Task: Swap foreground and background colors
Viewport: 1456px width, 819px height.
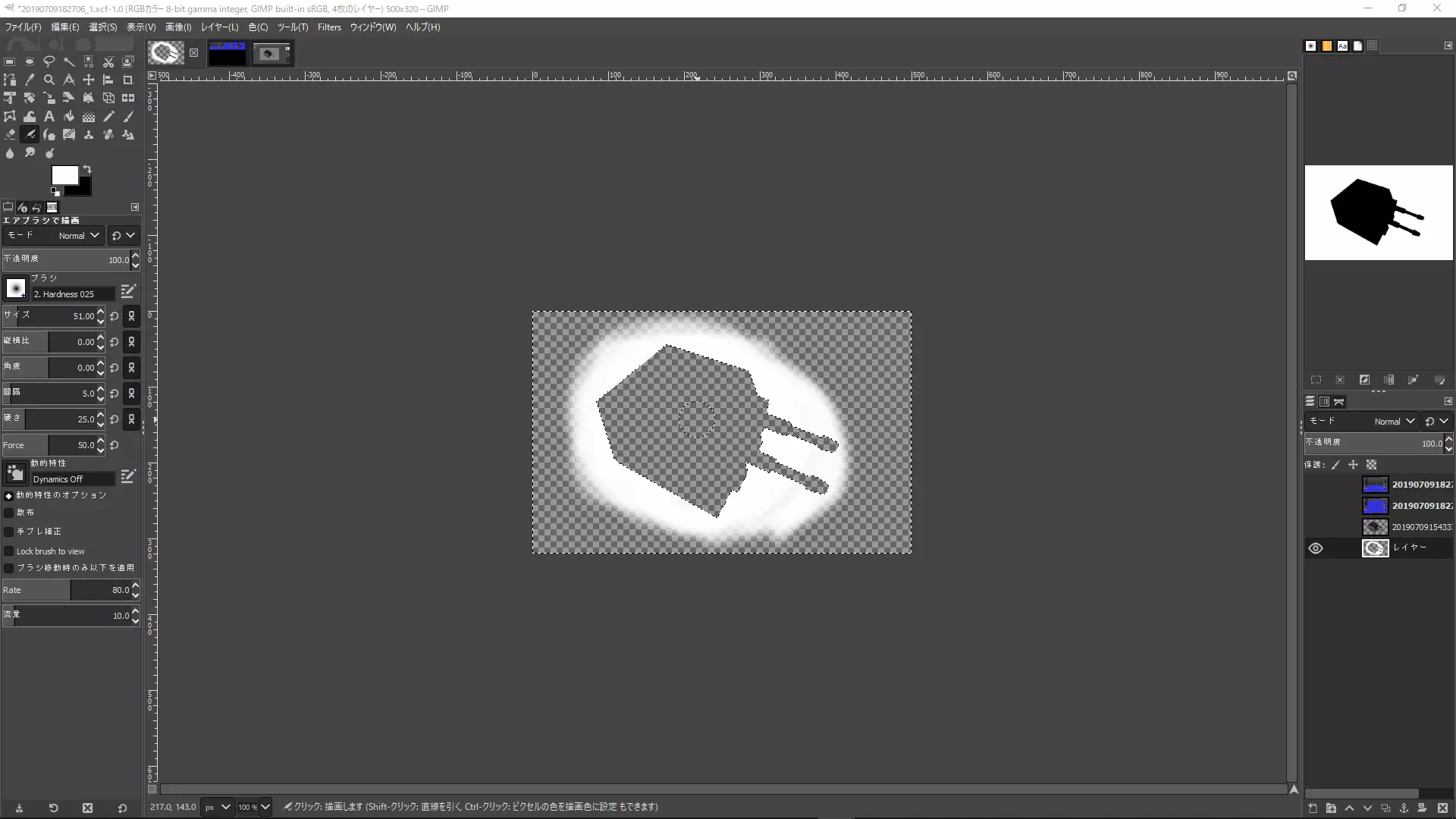Action: tap(87, 169)
